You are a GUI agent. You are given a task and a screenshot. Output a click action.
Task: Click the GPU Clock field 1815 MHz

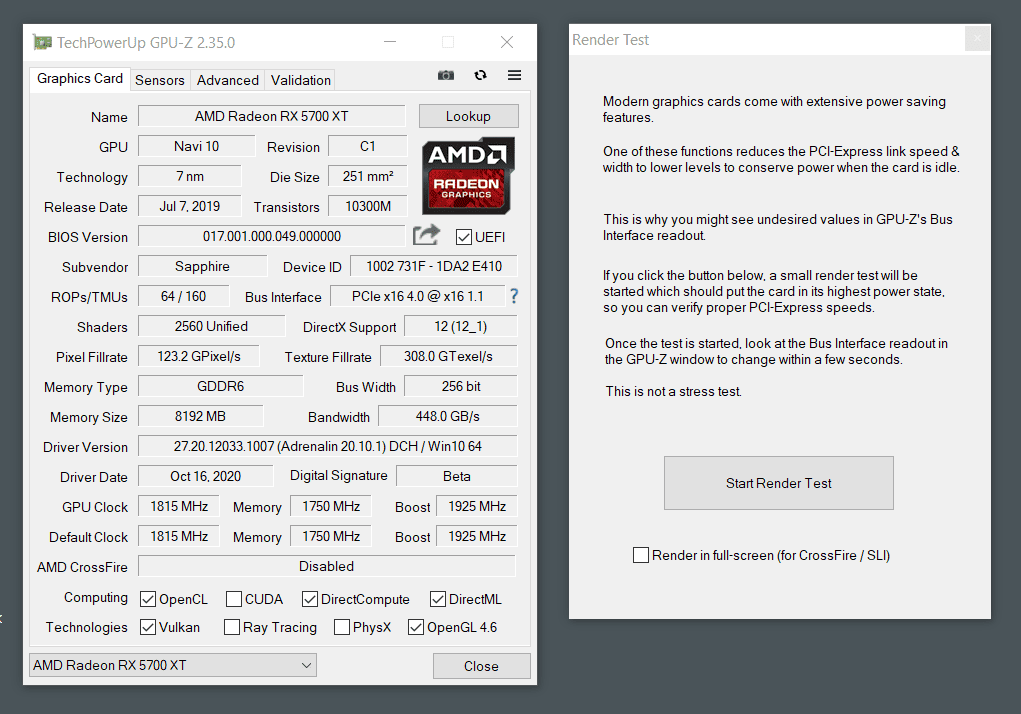(179, 505)
